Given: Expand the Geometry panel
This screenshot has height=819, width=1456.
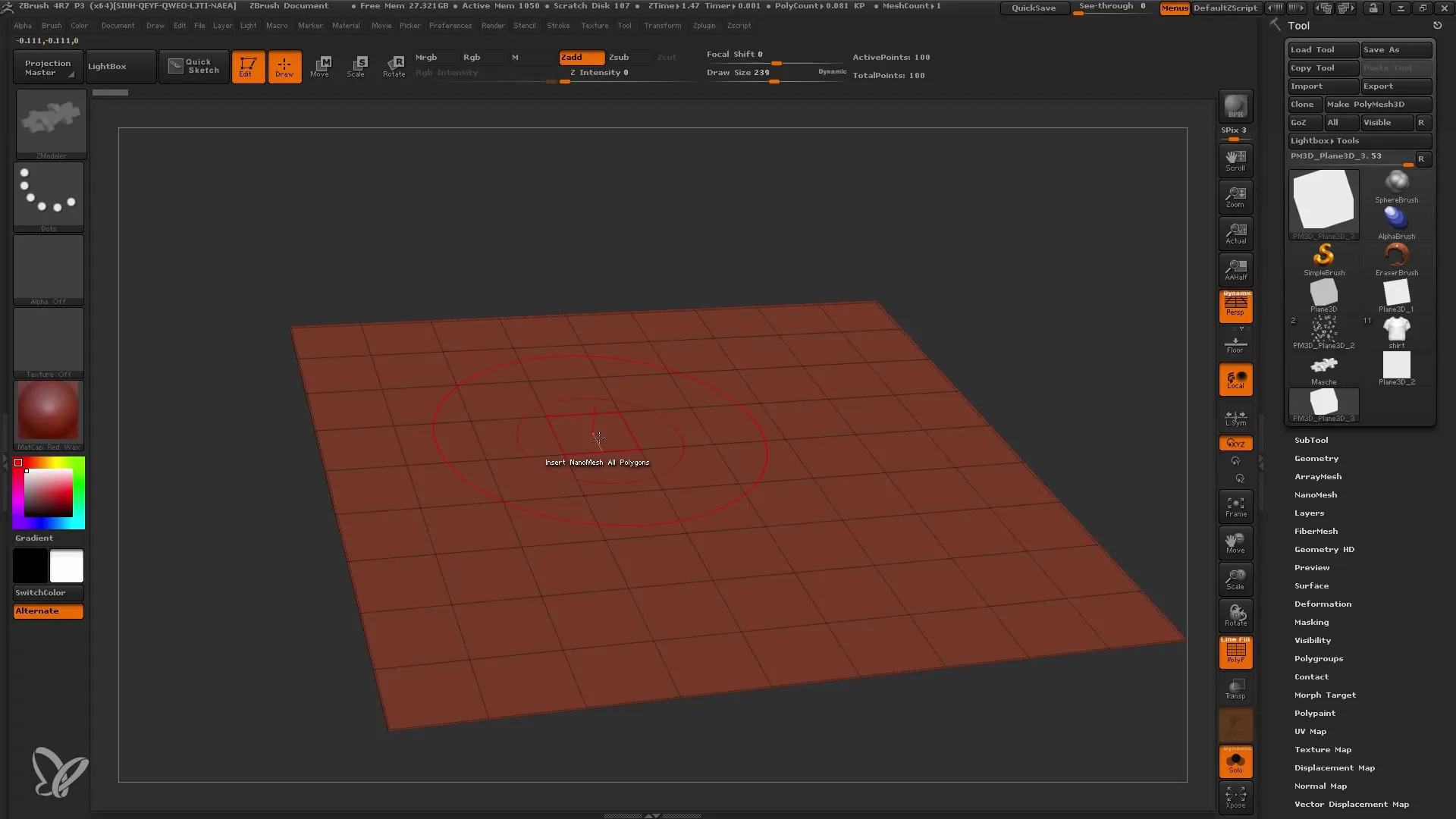Looking at the screenshot, I should tap(1316, 458).
